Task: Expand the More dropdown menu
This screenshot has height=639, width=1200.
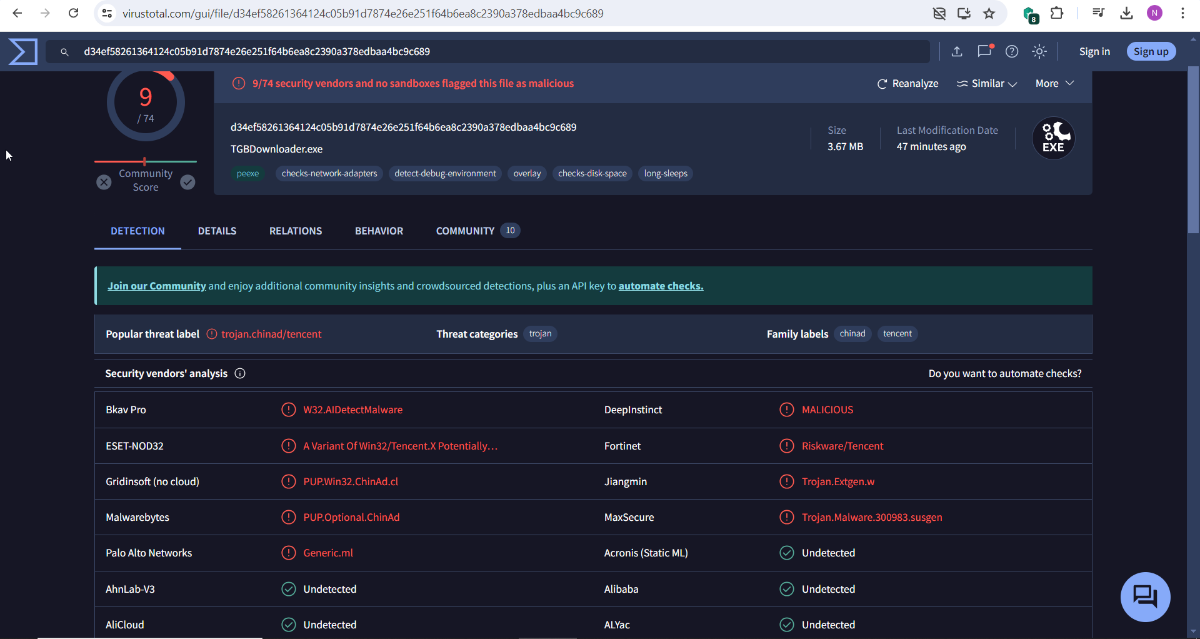Action: tap(1054, 84)
